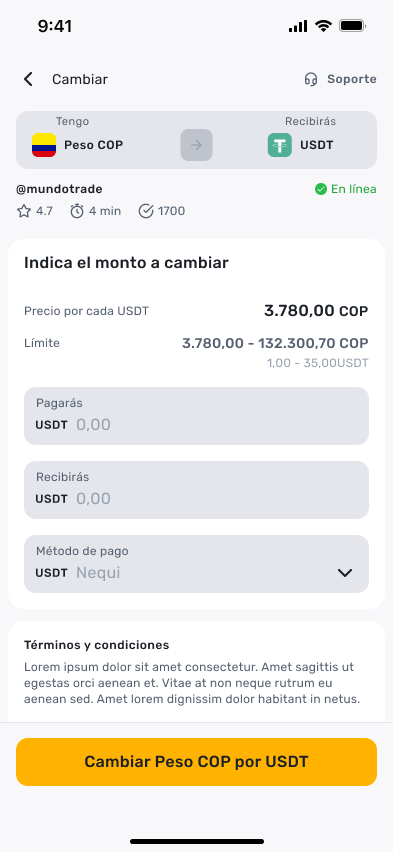The image size is (393, 852).
Task: Tap the green En línea status check
Action: 321,189
